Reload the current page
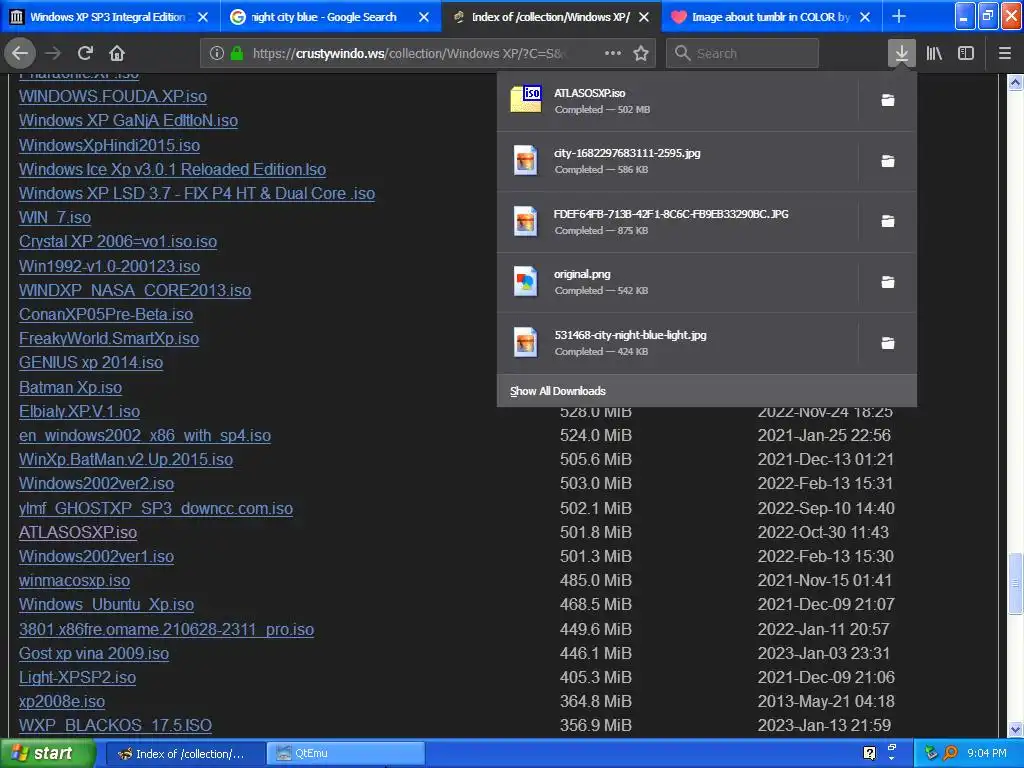The height and width of the screenshot is (768, 1024). click(85, 53)
